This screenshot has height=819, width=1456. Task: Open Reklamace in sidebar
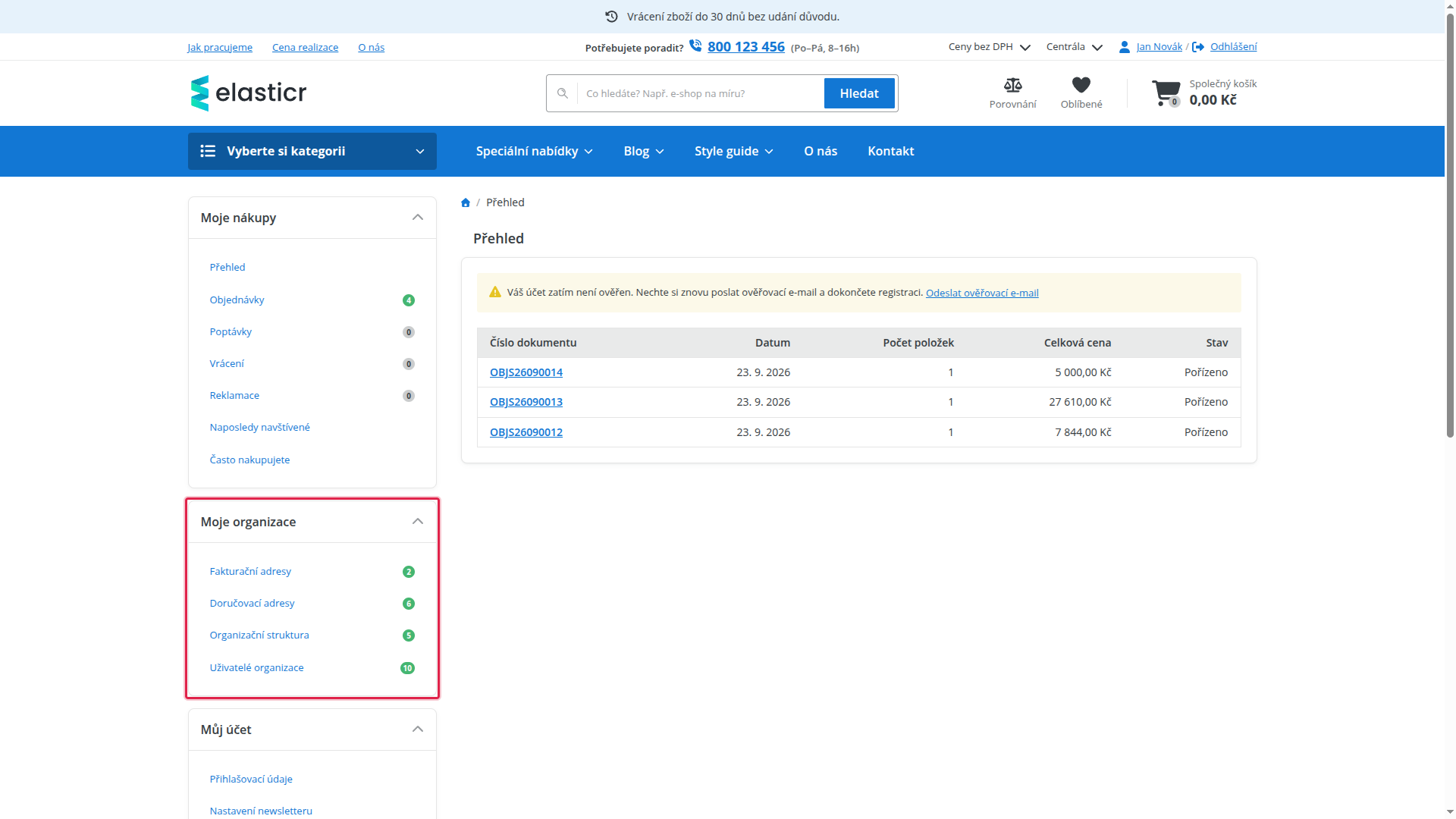234,396
